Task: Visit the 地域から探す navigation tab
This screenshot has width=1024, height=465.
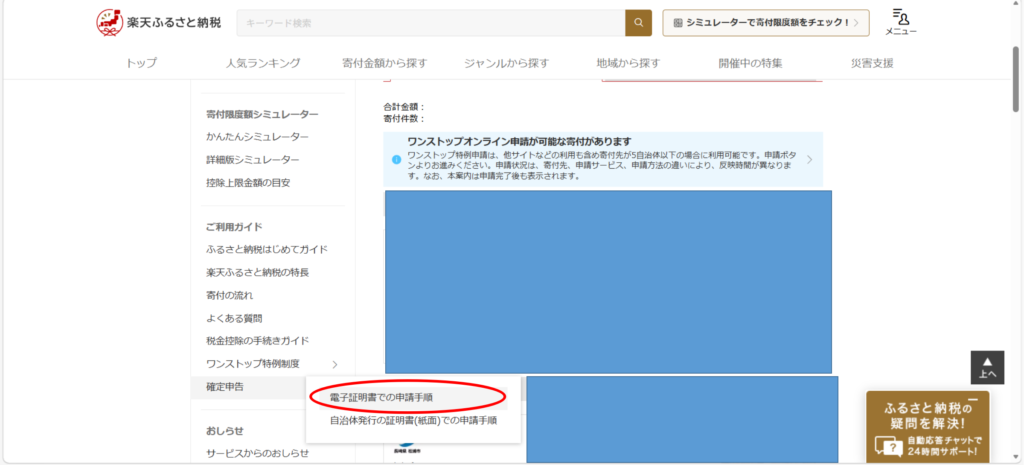Action: point(628,63)
